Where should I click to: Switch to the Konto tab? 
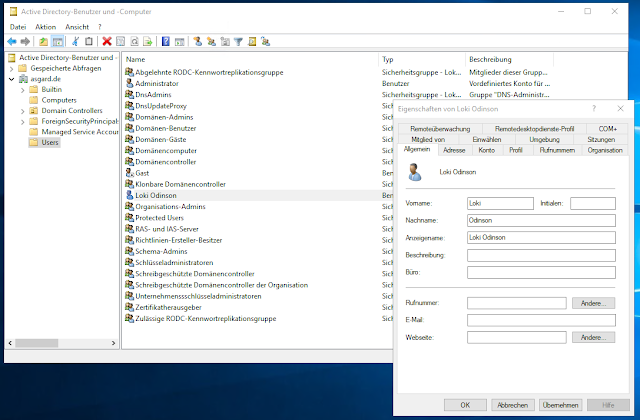coord(486,150)
